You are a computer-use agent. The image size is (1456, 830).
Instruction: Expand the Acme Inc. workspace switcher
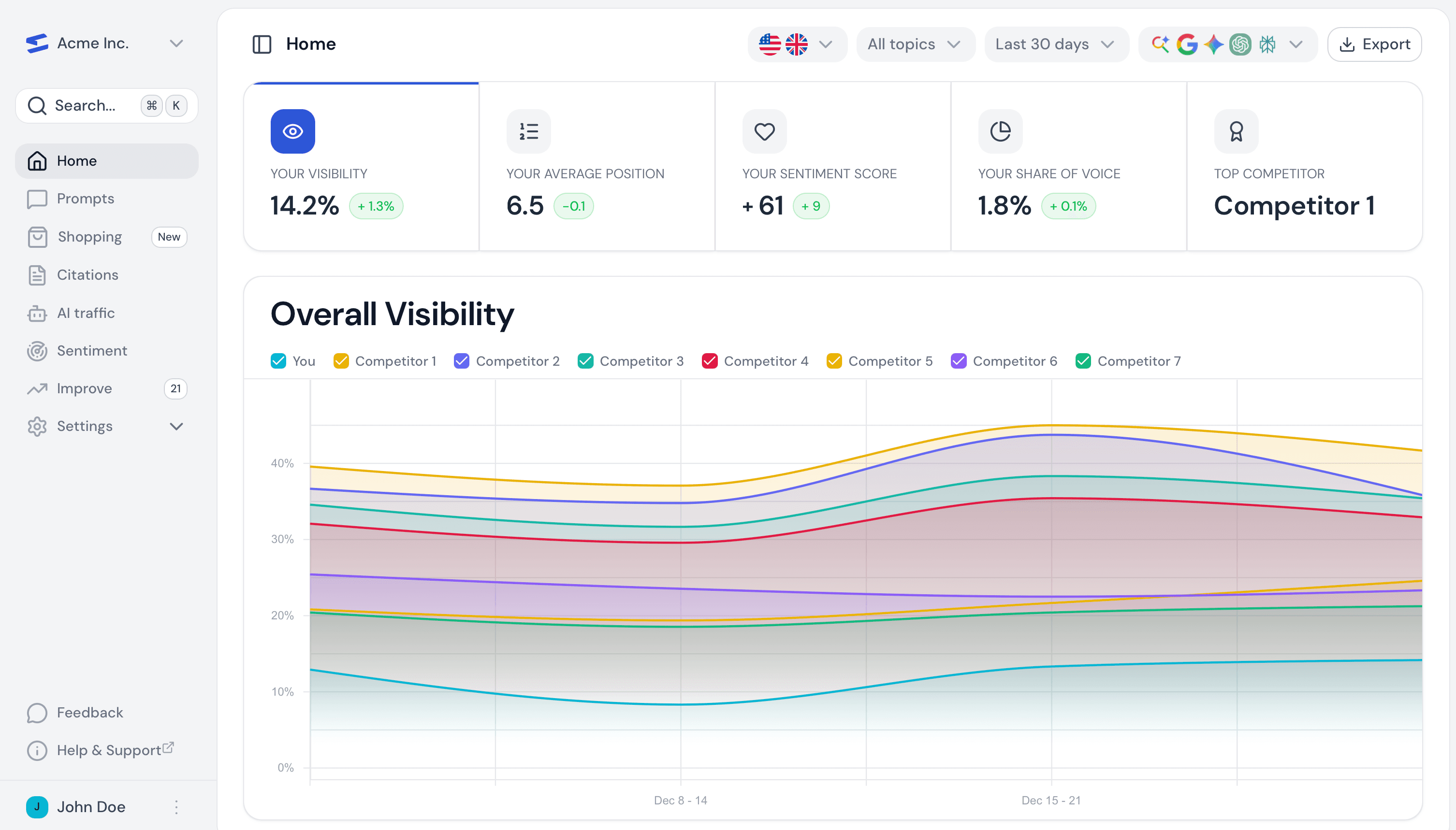176,43
